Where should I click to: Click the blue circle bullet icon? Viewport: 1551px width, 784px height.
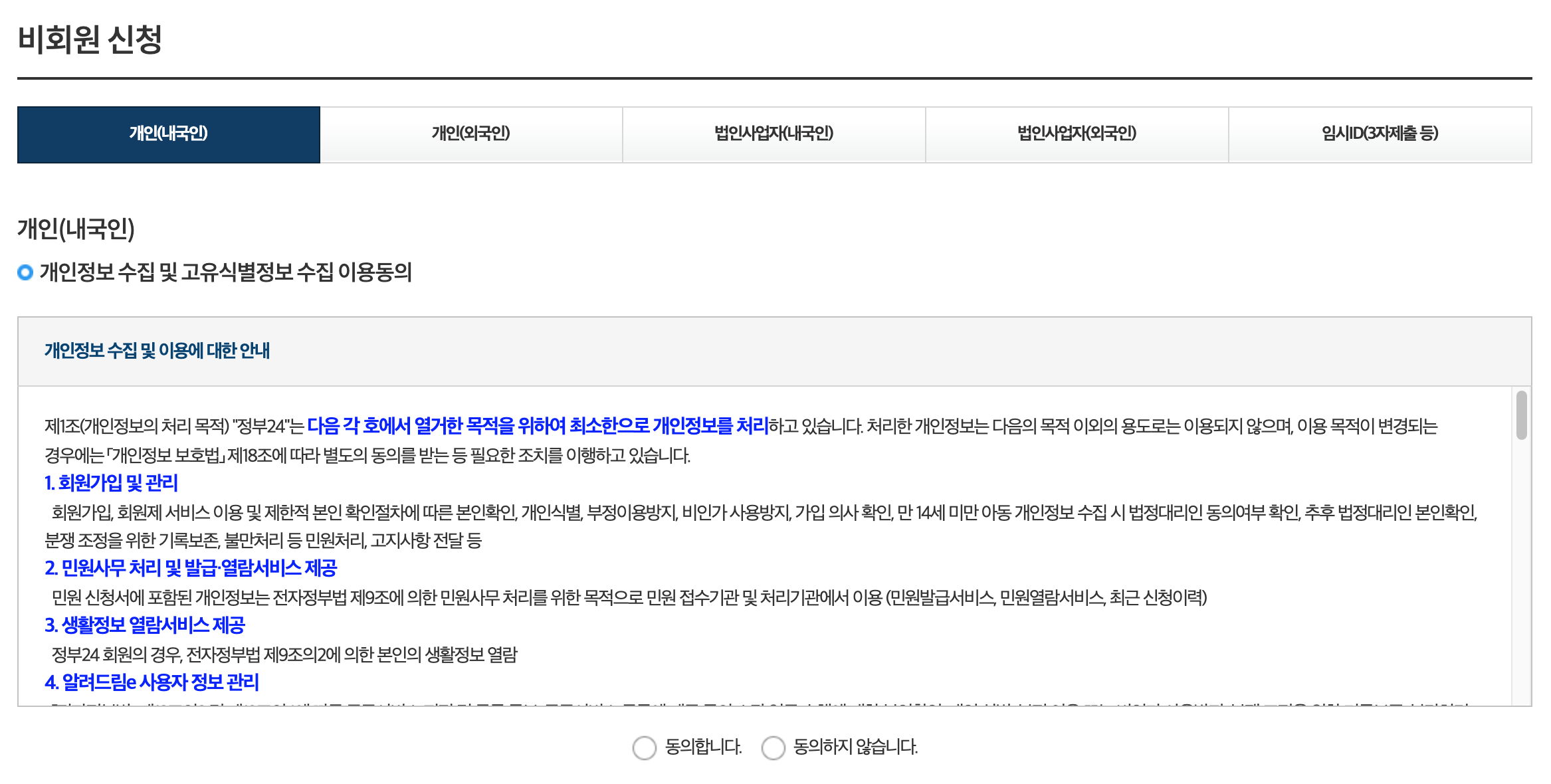[25, 272]
